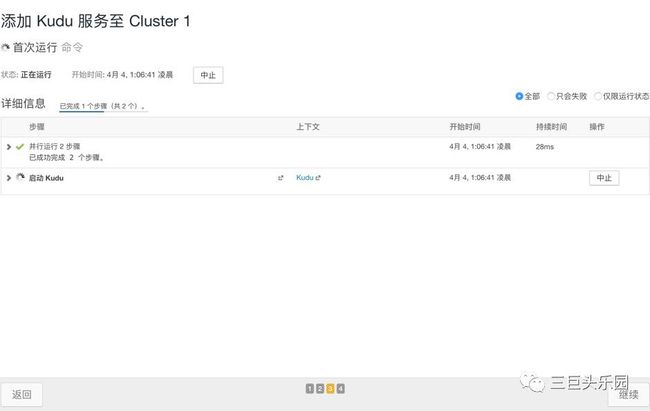The height and width of the screenshot is (411, 650).
Task: Select the 只会失败 filter option
Action: (549, 96)
